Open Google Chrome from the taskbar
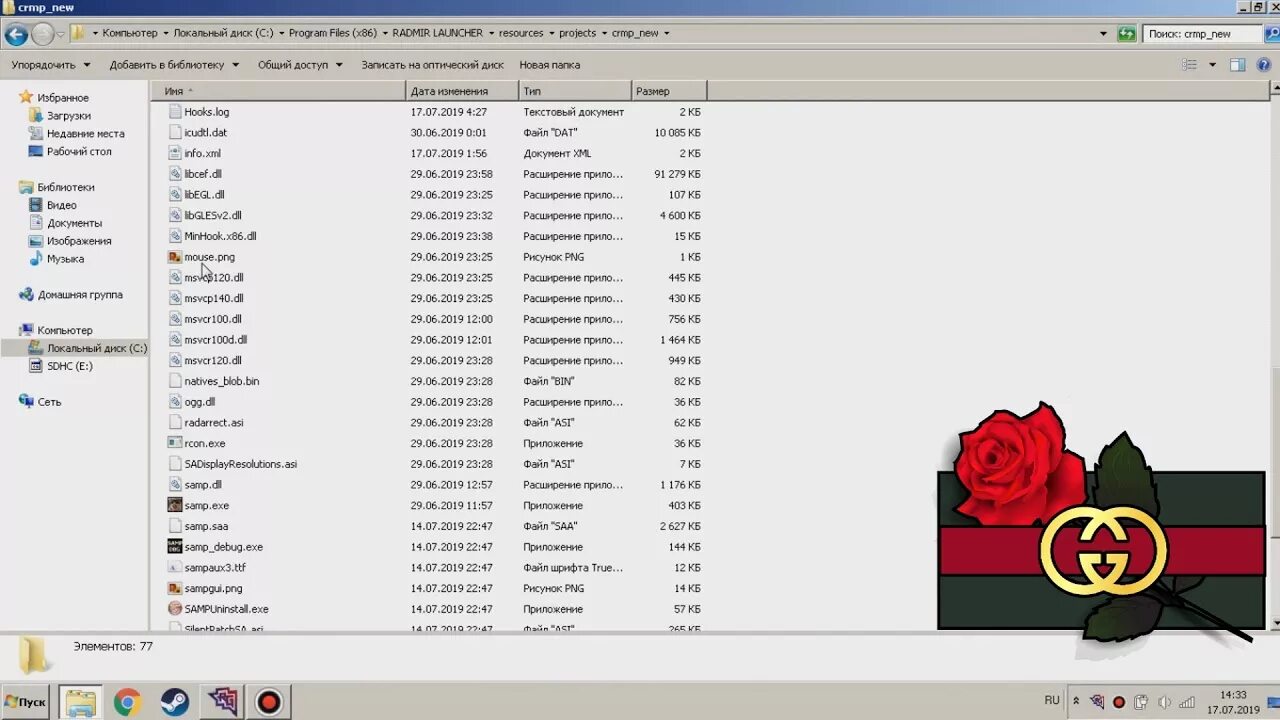 (x=127, y=702)
